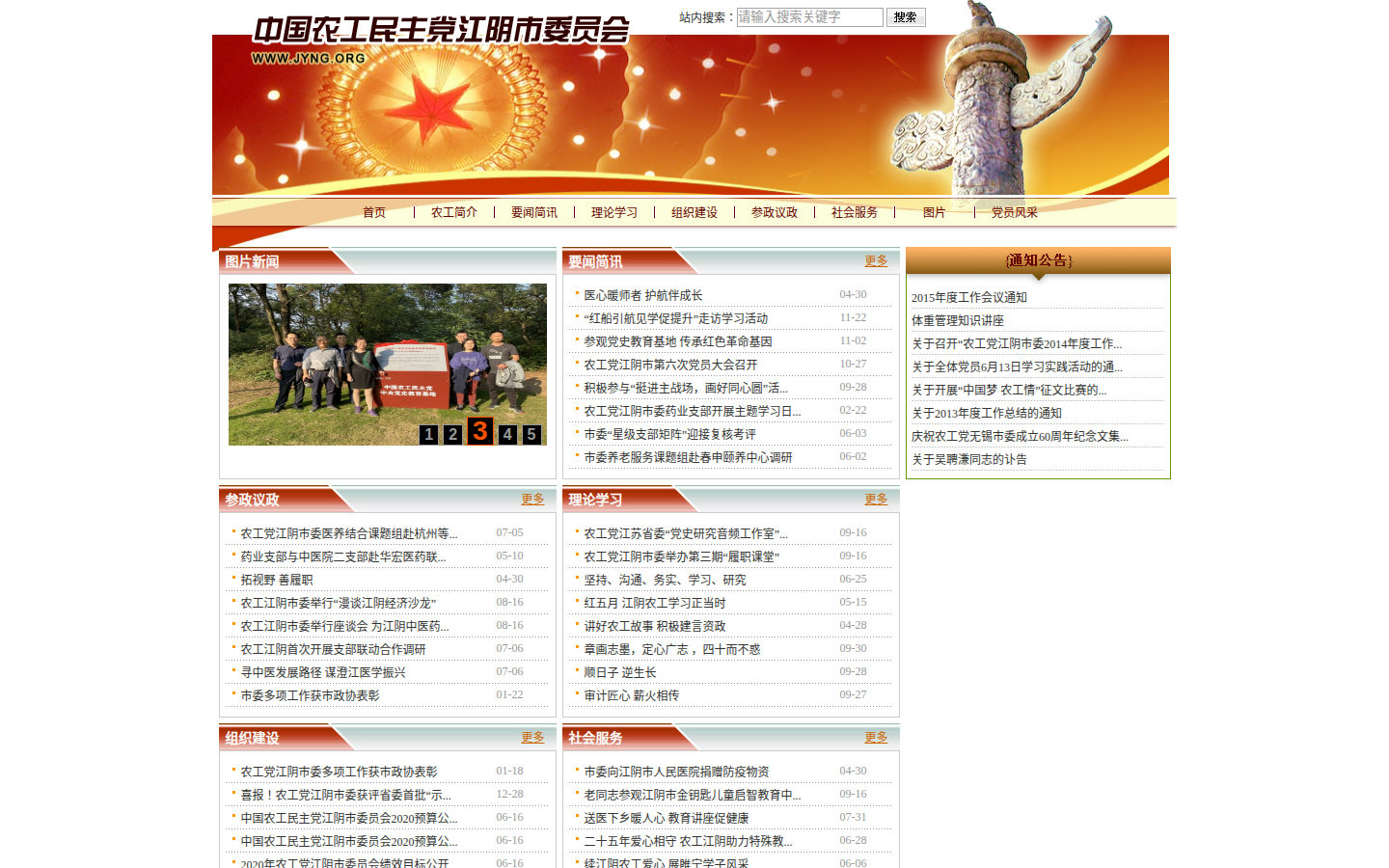Click 更多 link in 参政议政 section
The image size is (1389, 868).
(532, 499)
